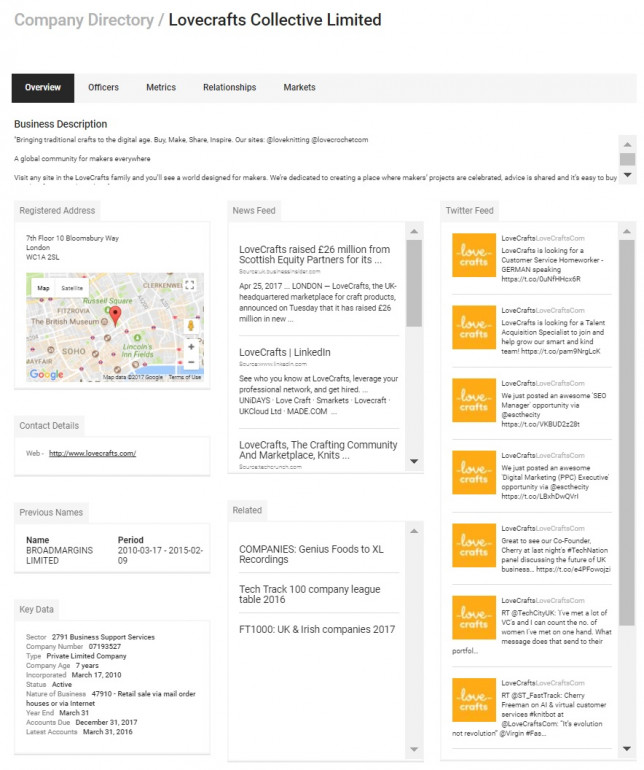Click postcode 'WC1A 2SL'
Screen dimensions: 644x770
coord(43,257)
